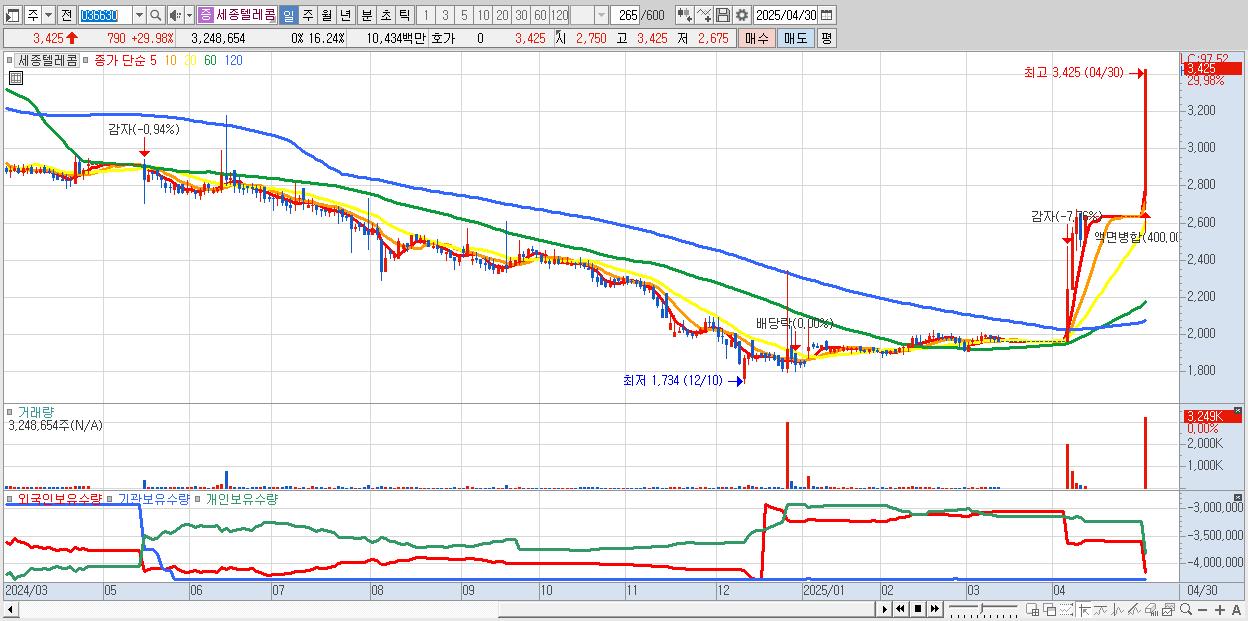Image resolution: width=1248 pixels, height=621 pixels.
Task: Select the 1 interval preset
Action: (x=426, y=15)
